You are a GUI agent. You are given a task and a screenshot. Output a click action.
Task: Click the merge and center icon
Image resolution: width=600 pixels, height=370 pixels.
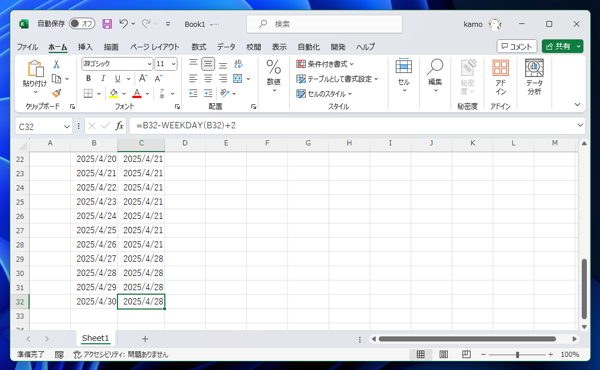coord(238,78)
